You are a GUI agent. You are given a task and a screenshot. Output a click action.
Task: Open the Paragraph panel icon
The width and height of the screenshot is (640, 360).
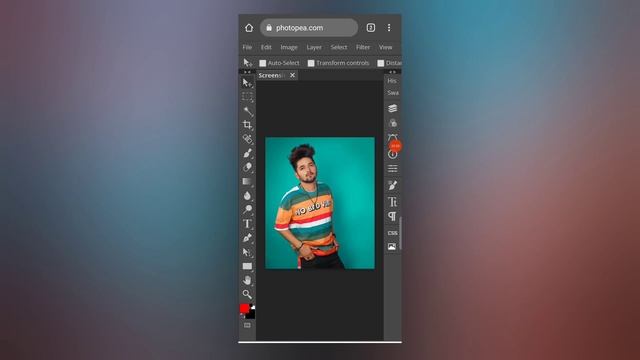point(392,216)
